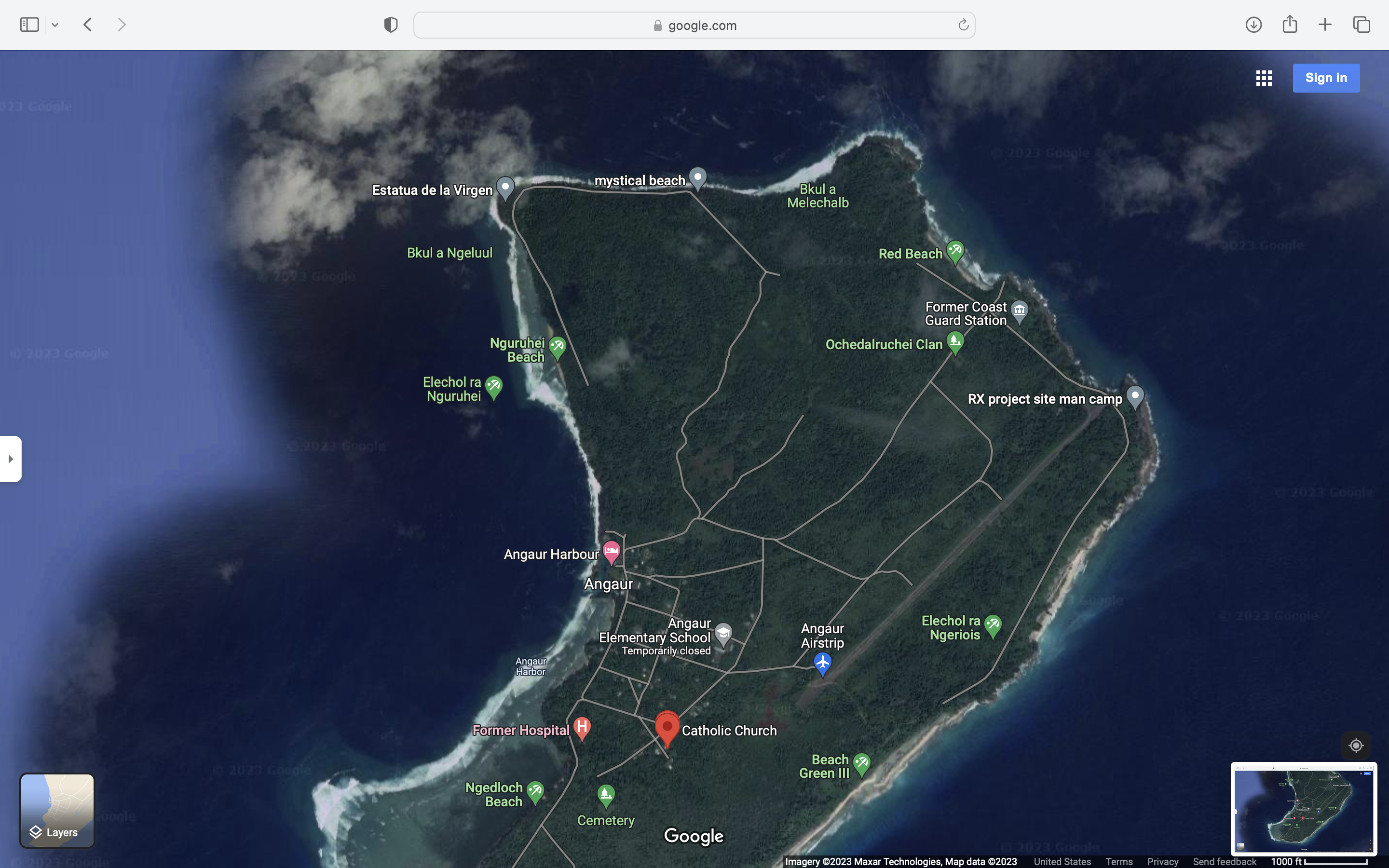
Task: Open the Terms link in footer
Action: coord(1118,862)
